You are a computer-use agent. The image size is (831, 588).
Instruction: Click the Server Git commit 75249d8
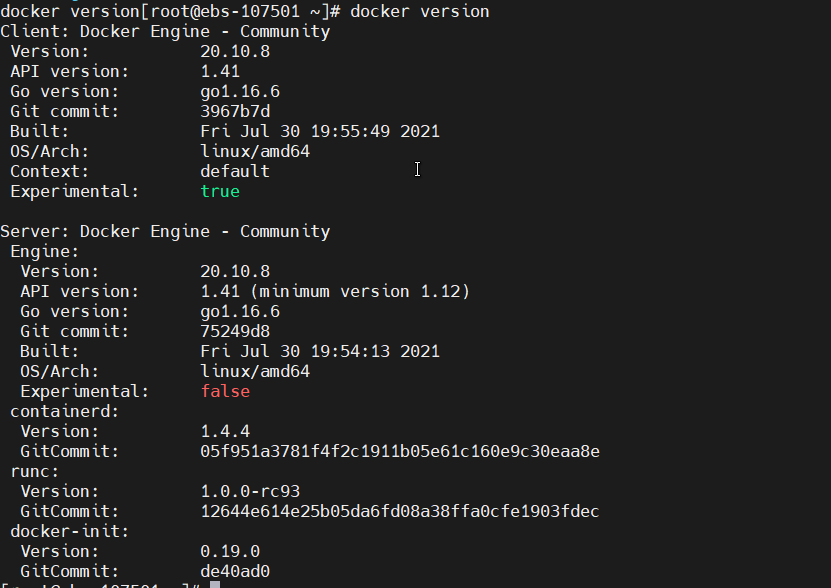tap(235, 332)
